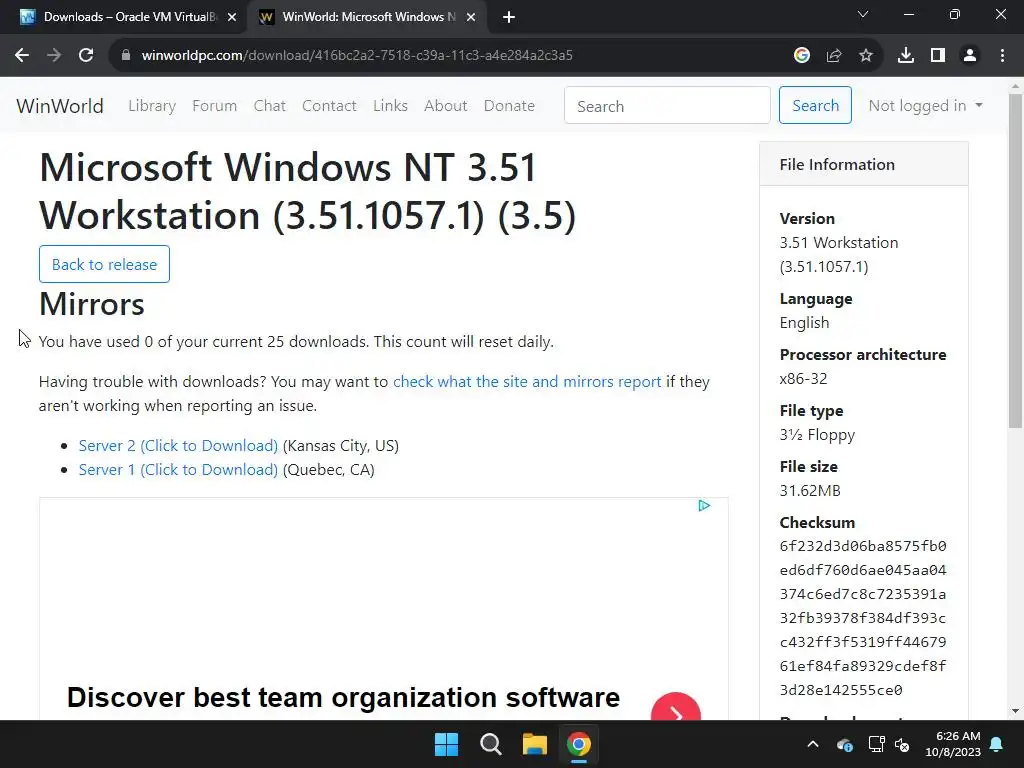Download from Server 2 Kansas City
The image size is (1024, 768).
pos(178,446)
